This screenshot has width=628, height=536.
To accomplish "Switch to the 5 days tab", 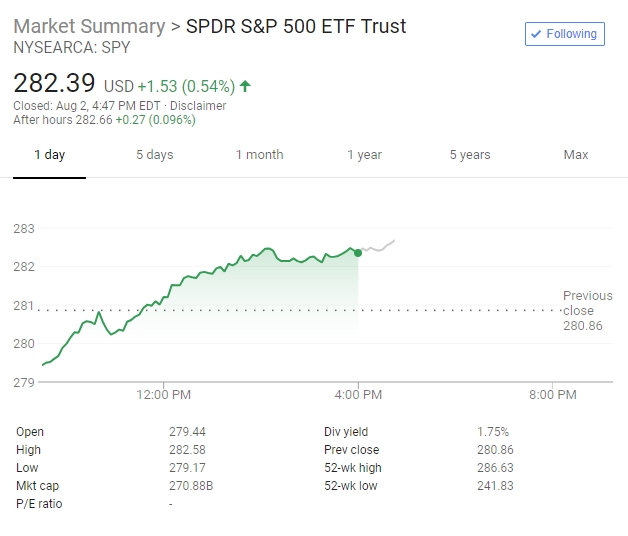I will point(154,155).
